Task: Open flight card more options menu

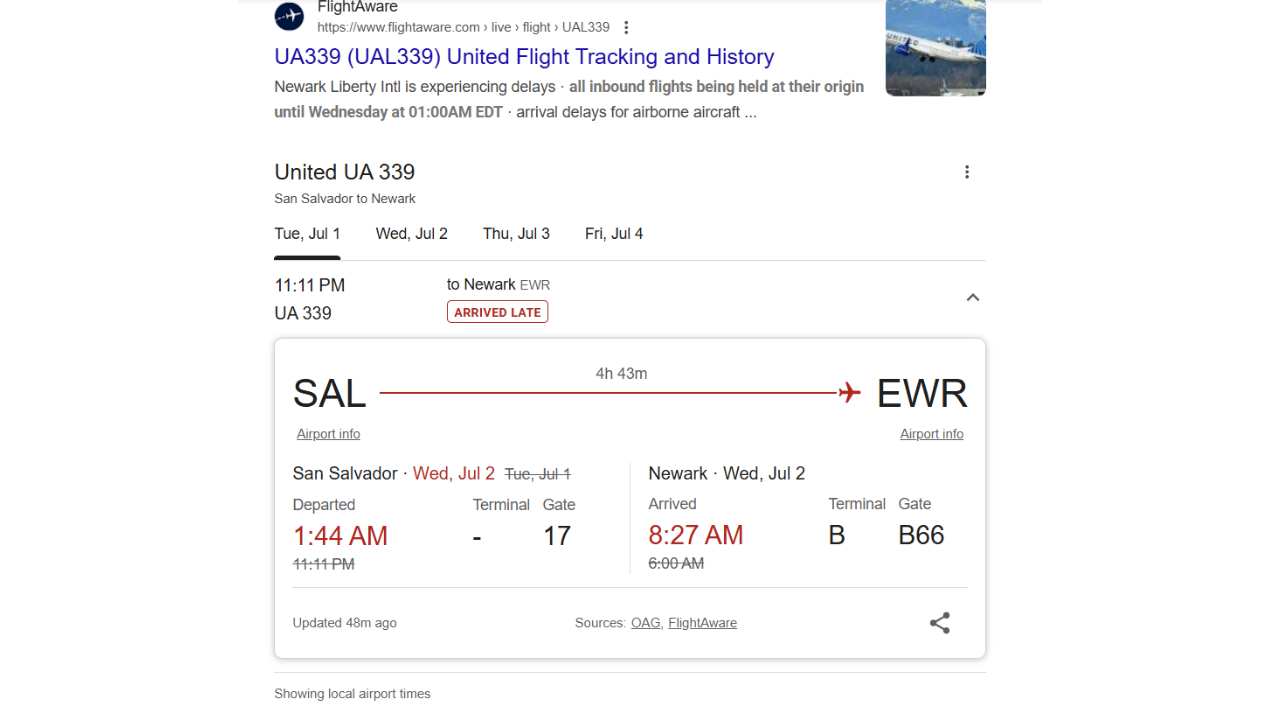Action: click(967, 172)
